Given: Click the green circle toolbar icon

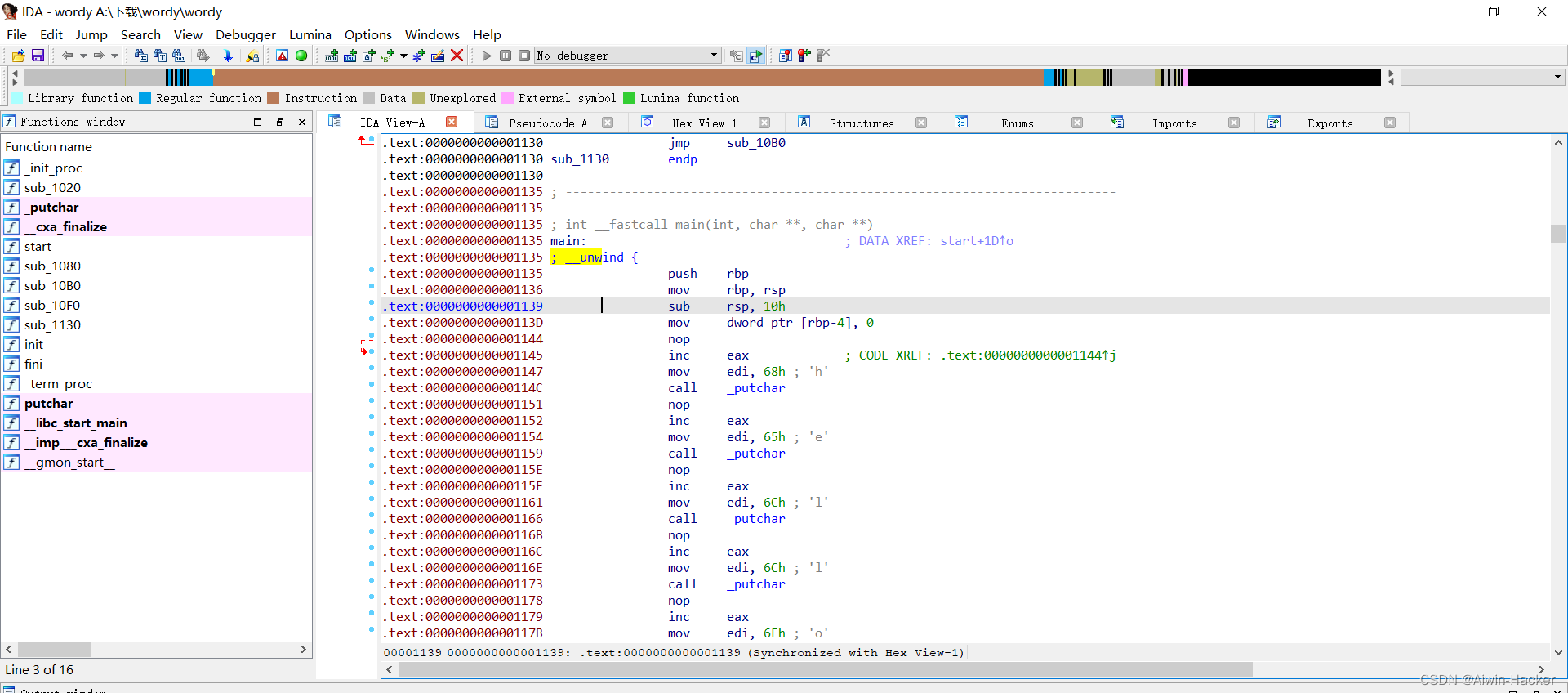Looking at the screenshot, I should [x=301, y=56].
